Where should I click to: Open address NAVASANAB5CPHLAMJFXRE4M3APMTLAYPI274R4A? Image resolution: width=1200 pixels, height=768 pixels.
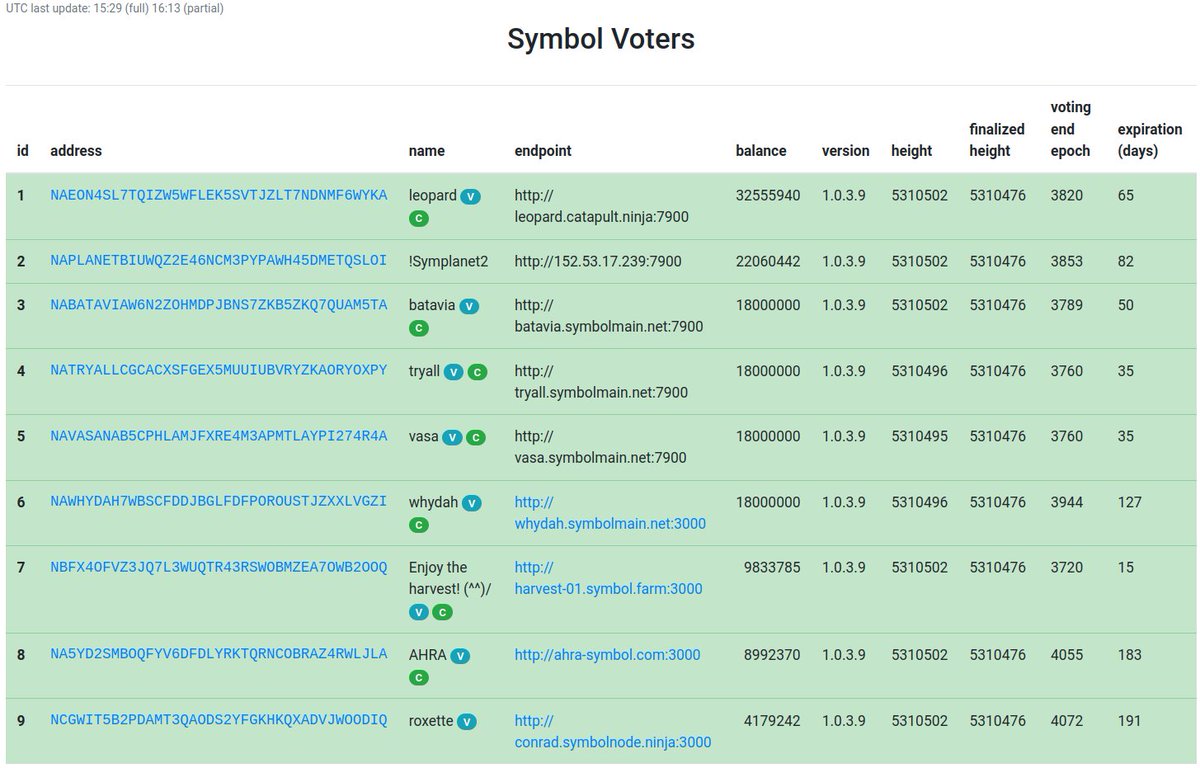[x=219, y=436]
